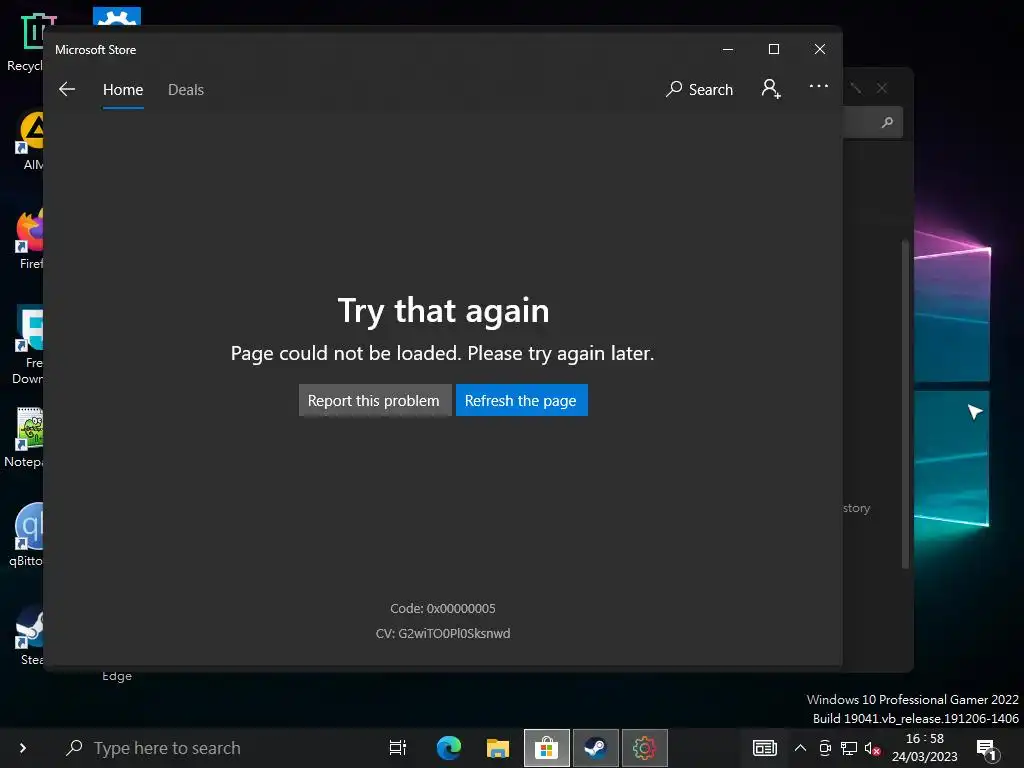Image resolution: width=1024 pixels, height=768 pixels.
Task: Open the network tray icon
Action: [849, 748]
